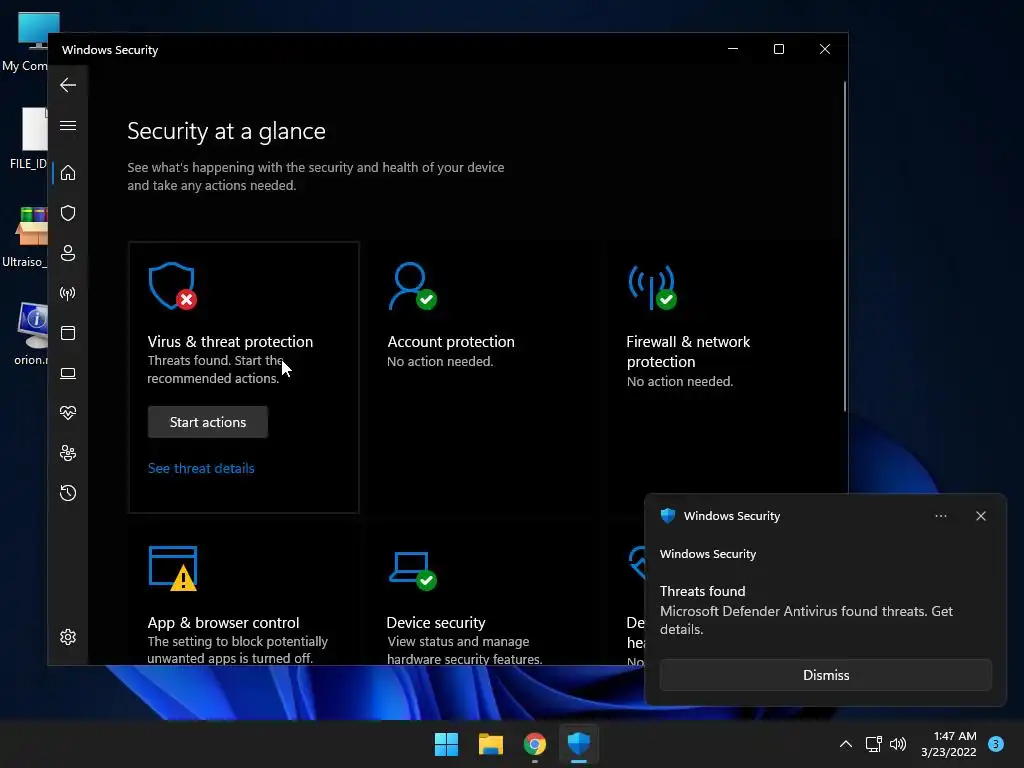The image size is (1024, 768).
Task: Open Settings gear in Windows Security sidebar
Action: [68, 637]
